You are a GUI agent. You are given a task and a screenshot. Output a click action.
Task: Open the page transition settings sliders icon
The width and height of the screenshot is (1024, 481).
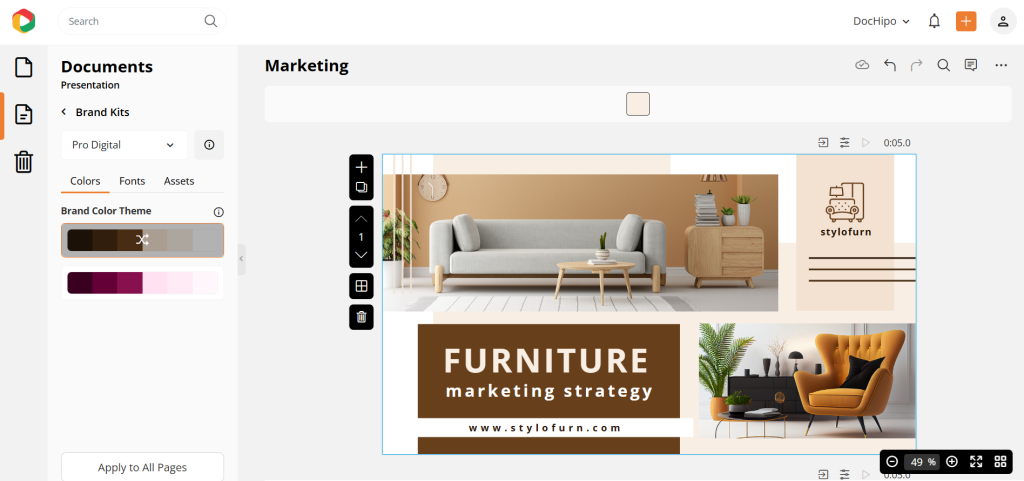click(844, 142)
